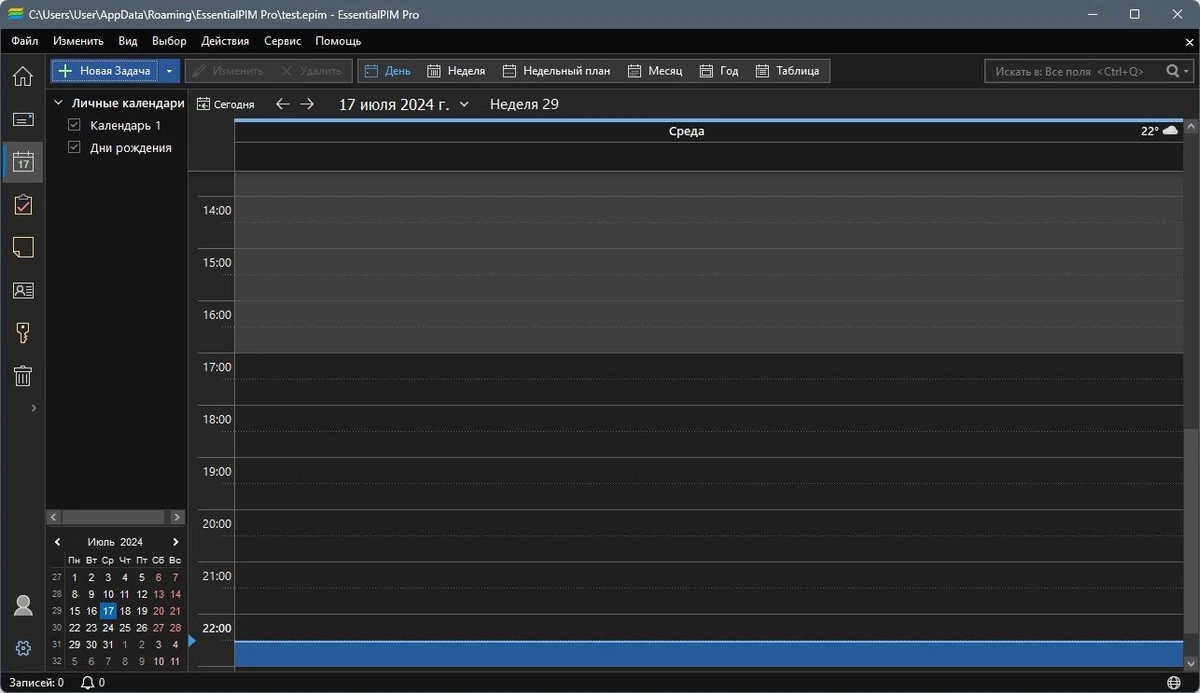Click the Среда day header

(686, 131)
